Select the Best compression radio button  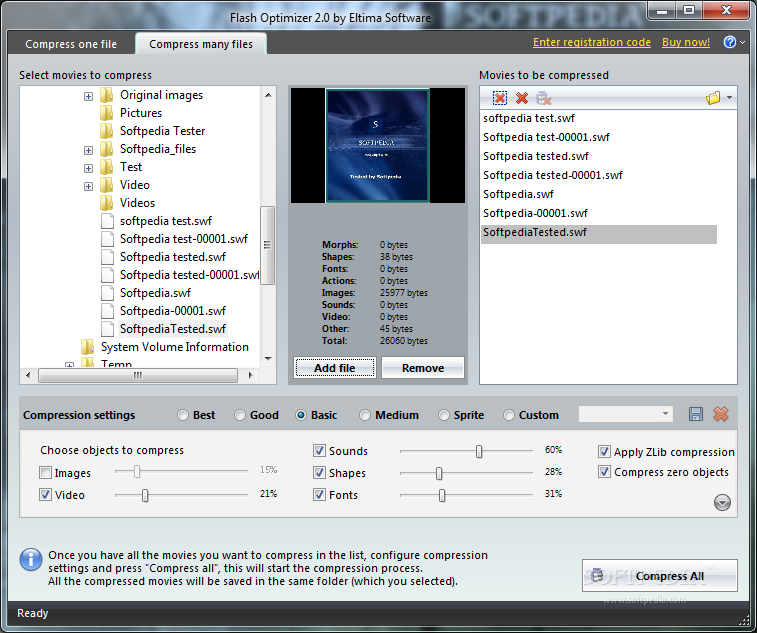point(182,415)
